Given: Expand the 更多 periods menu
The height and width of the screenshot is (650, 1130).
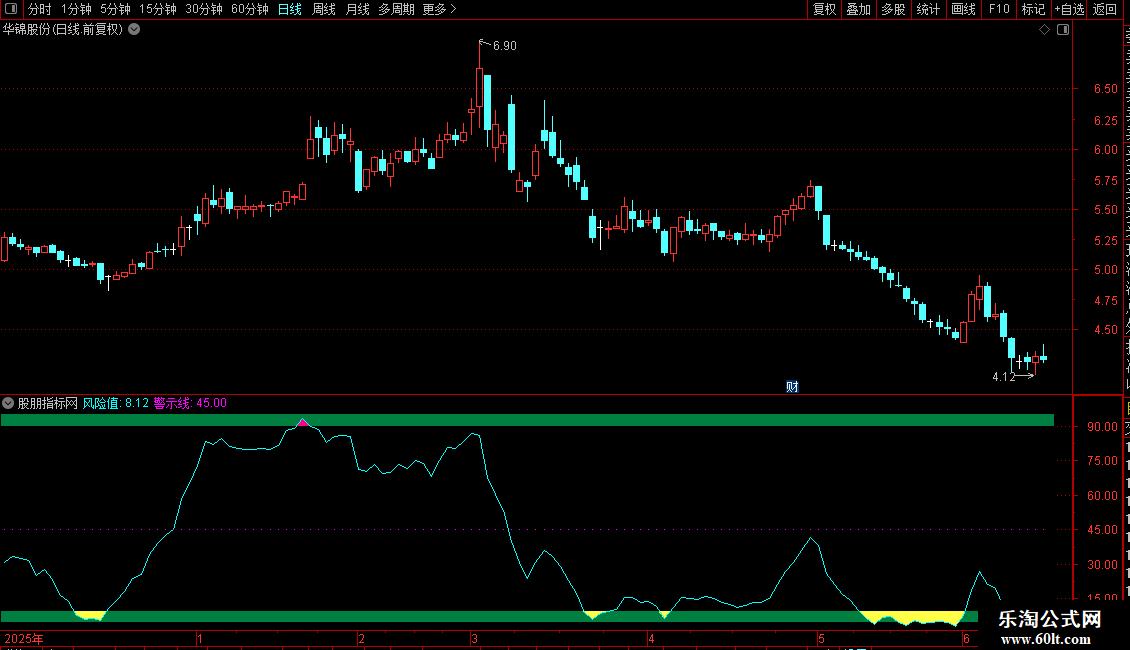Looking at the screenshot, I should (440, 9).
